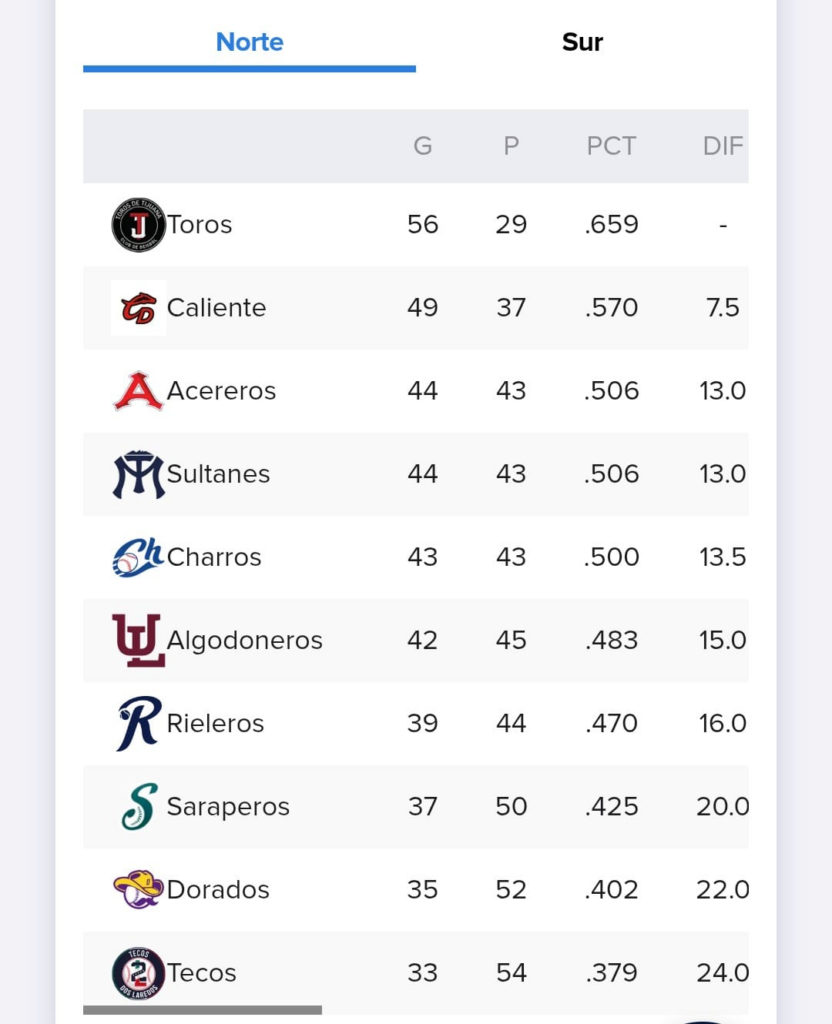Click the P losses column header
The height and width of the screenshot is (1024, 832).
pos(511,146)
